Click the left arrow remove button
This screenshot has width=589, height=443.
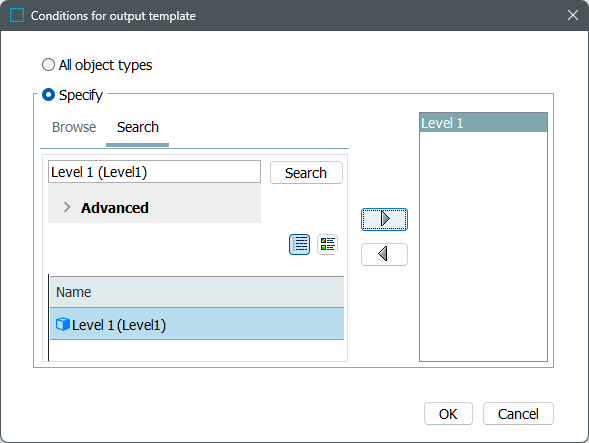384,254
